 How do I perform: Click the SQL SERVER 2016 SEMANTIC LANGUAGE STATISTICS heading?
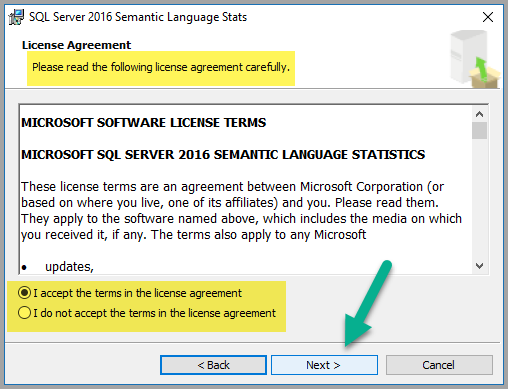point(223,155)
